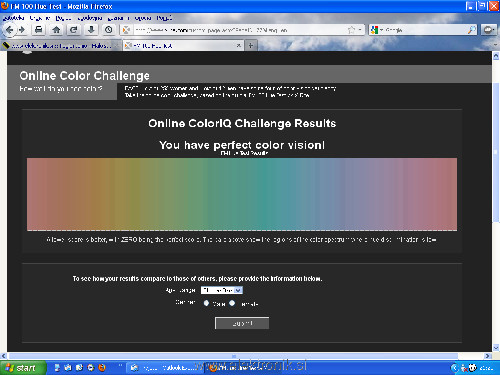This screenshot has width=500, height=375.
Task: Click the toolbar icon right of search box
Action: (x=488, y=30)
